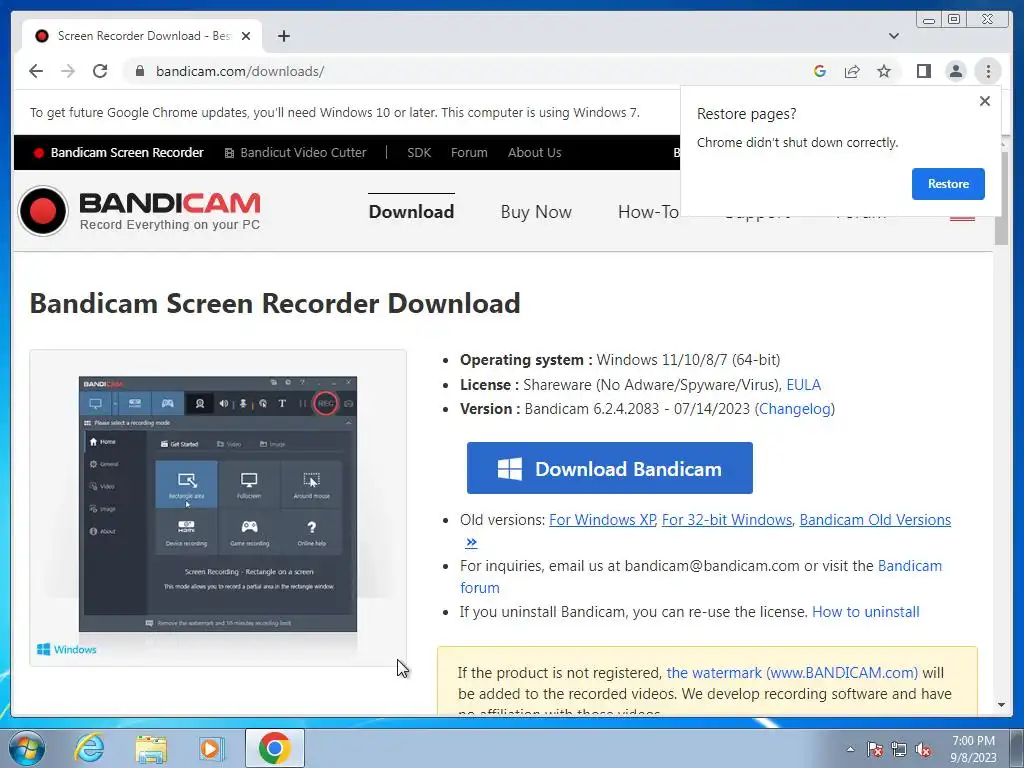1024x768 pixels.
Task: Open the Windows Start menu
Action: coord(26,748)
